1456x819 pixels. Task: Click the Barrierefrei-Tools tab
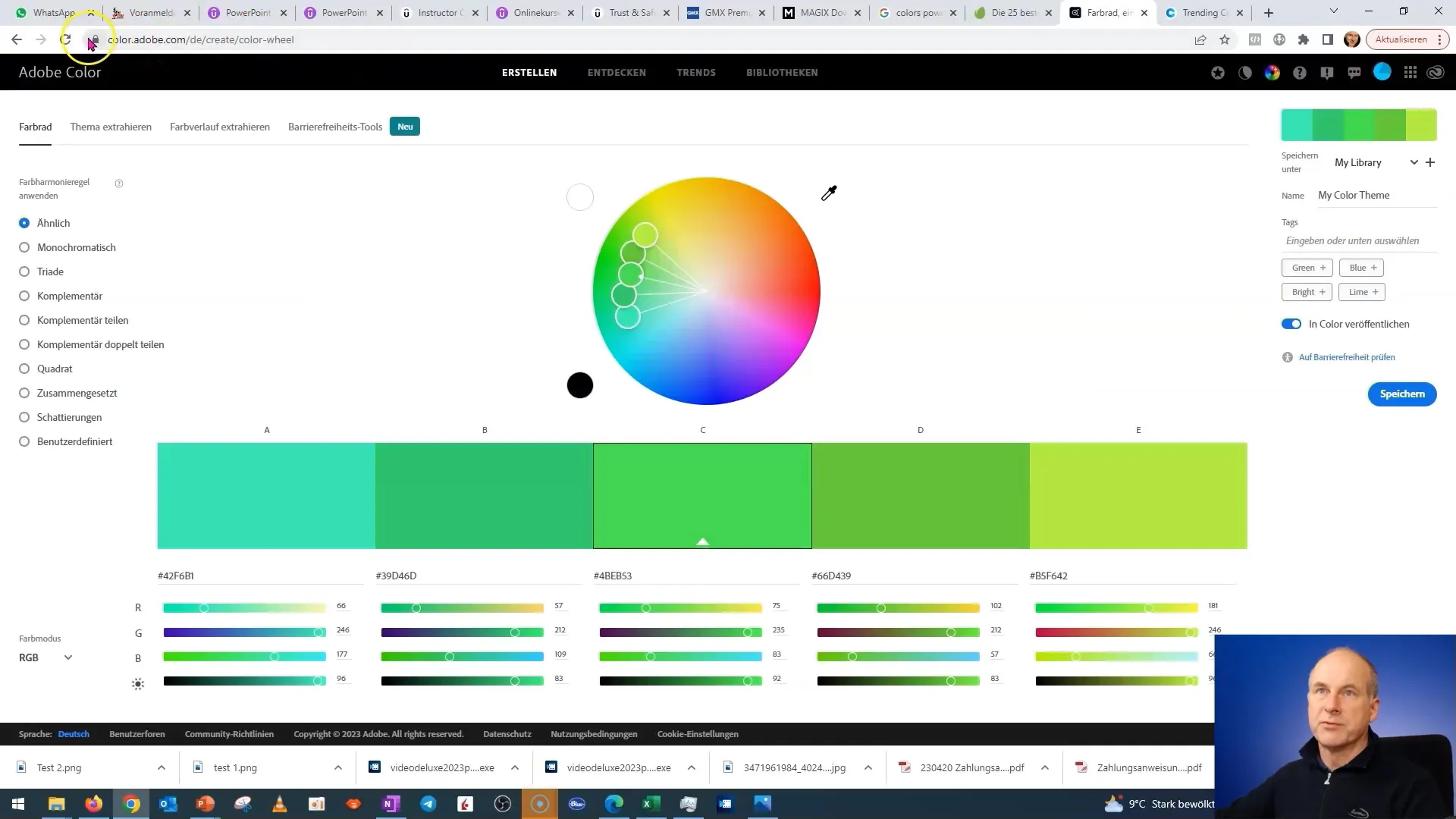(x=335, y=126)
